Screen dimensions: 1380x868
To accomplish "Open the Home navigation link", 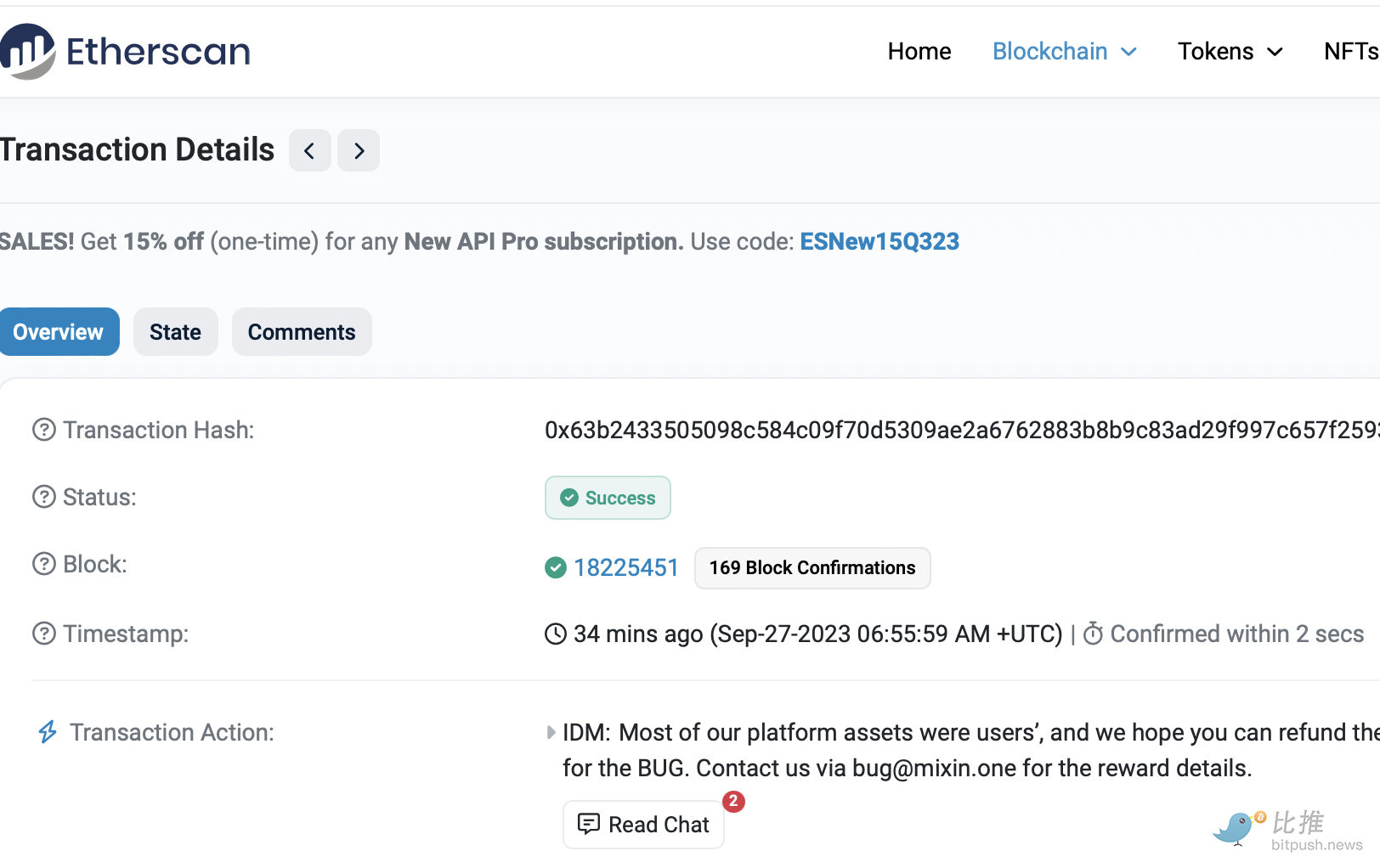I will point(919,52).
